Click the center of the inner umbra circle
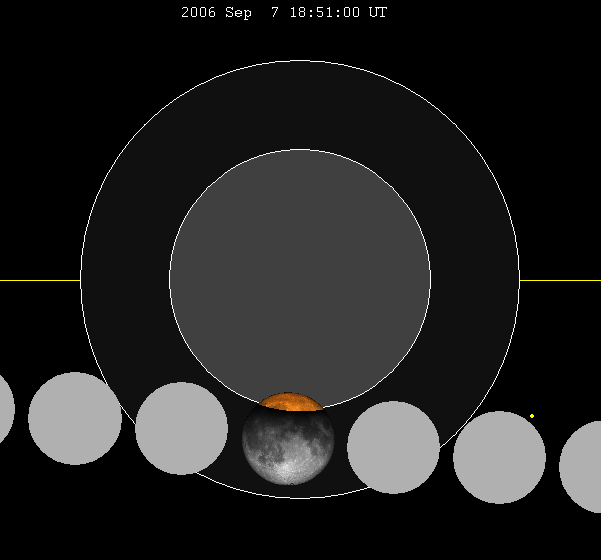The height and width of the screenshot is (560, 601). [300, 280]
